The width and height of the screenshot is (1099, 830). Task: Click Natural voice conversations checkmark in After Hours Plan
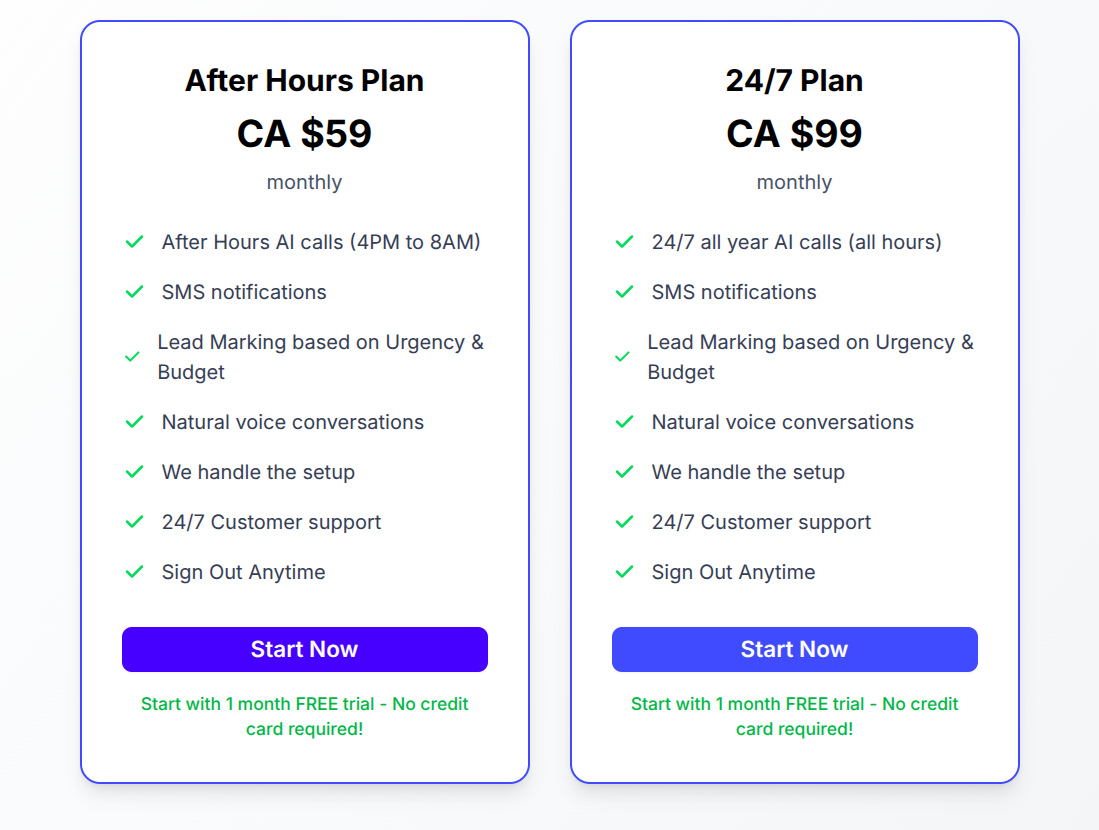(x=134, y=422)
